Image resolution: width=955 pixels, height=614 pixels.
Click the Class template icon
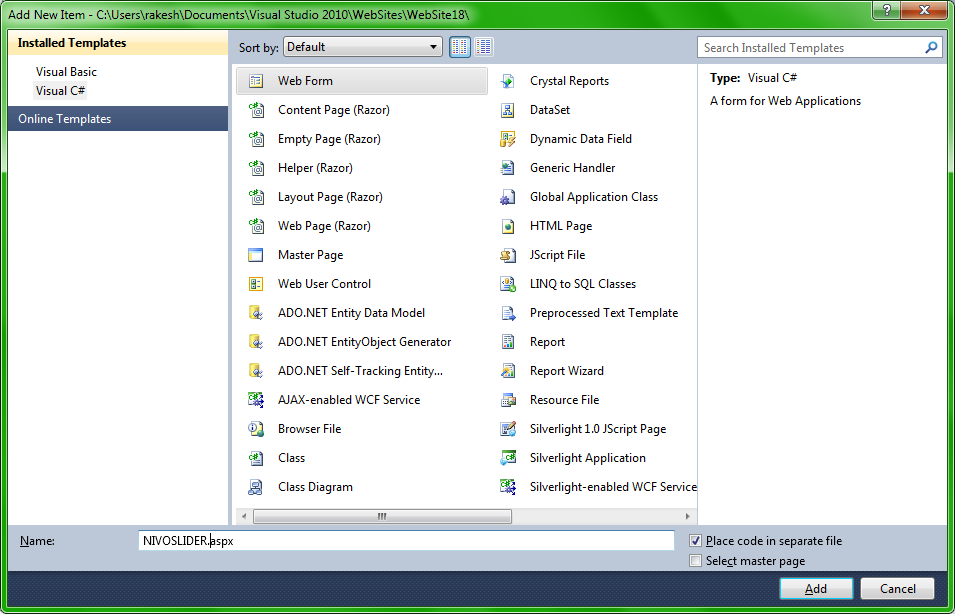pos(256,458)
